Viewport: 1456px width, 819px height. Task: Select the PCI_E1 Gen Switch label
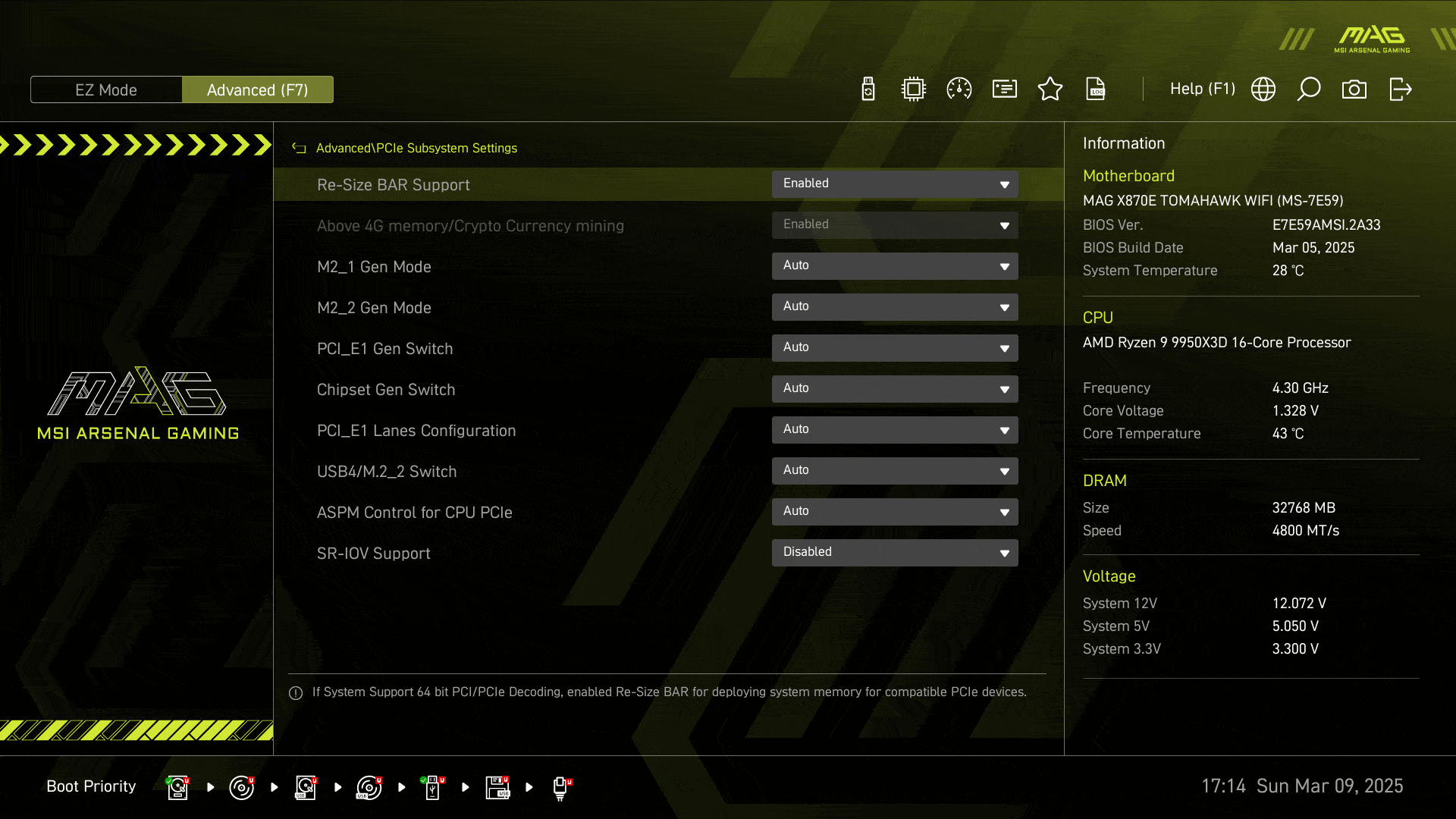[x=384, y=349]
